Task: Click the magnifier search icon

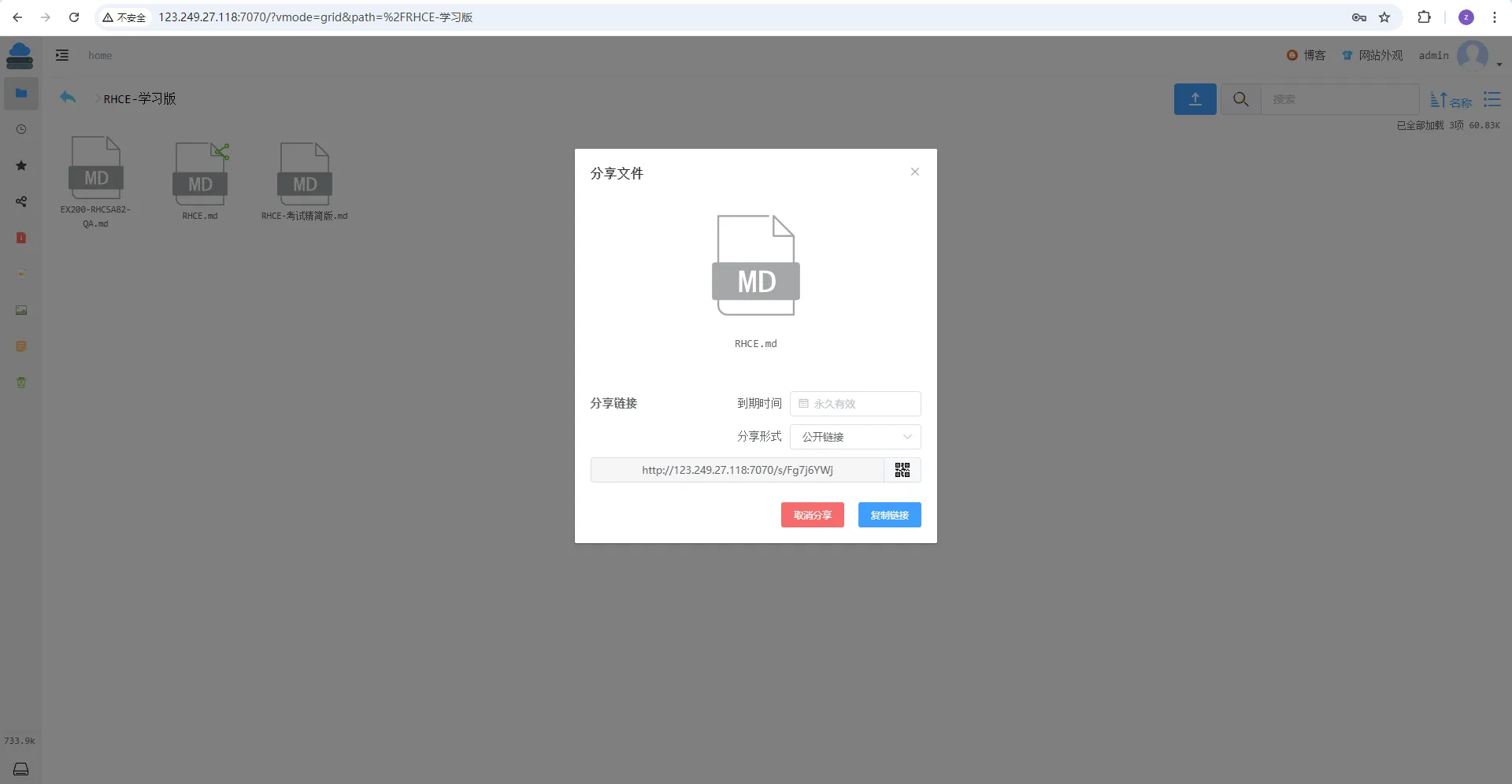Action: [x=1241, y=99]
